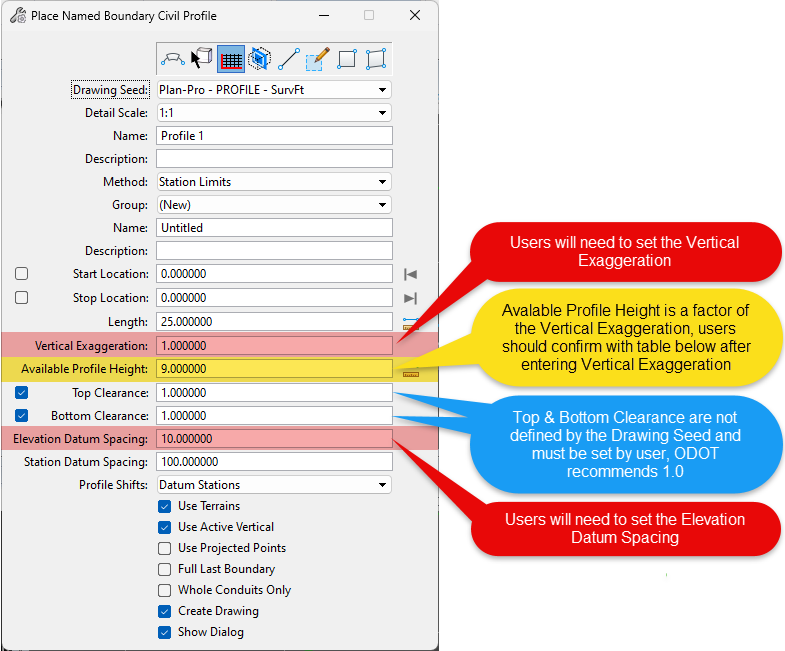Click the Available Profile Height field
This screenshot has height=651, width=785.
pos(274,369)
